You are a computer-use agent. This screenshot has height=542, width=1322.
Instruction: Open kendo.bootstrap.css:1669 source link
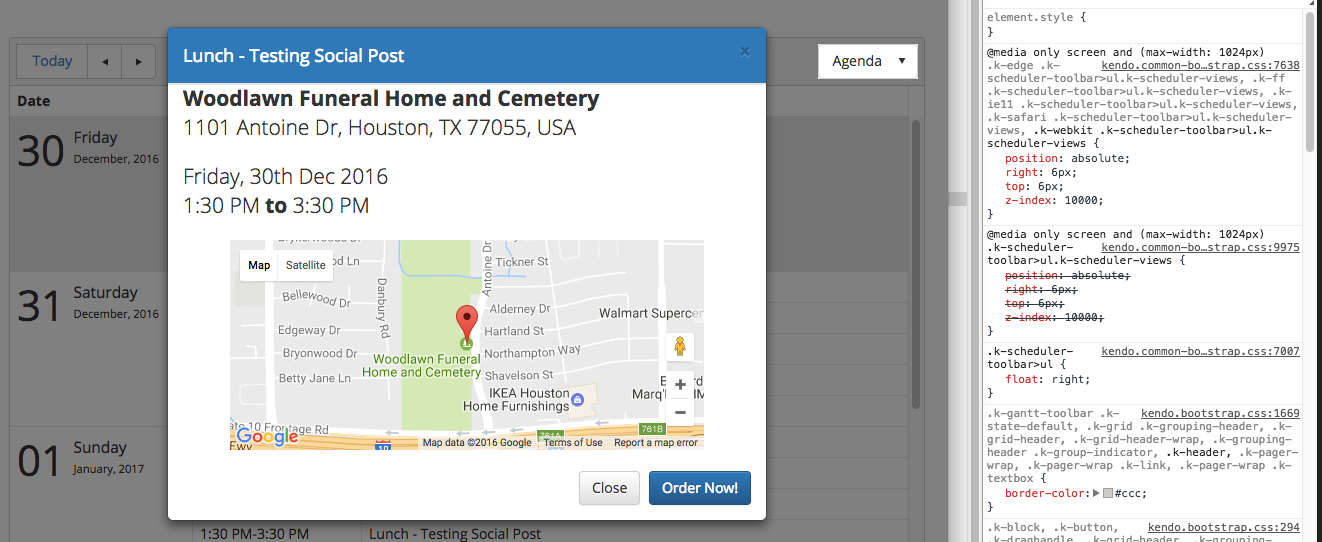tap(1220, 413)
